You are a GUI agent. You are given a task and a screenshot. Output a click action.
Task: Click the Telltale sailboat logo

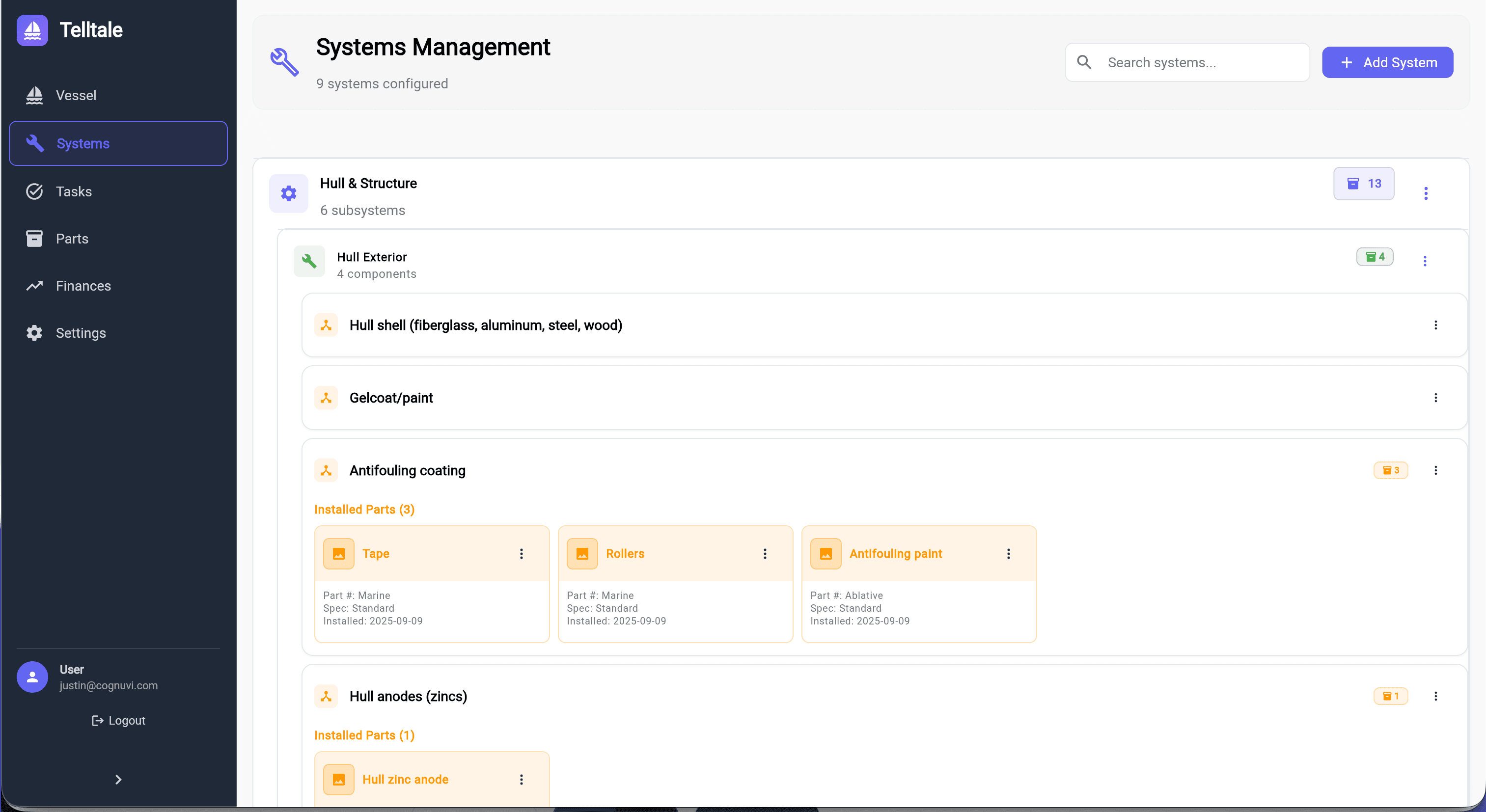click(x=32, y=29)
